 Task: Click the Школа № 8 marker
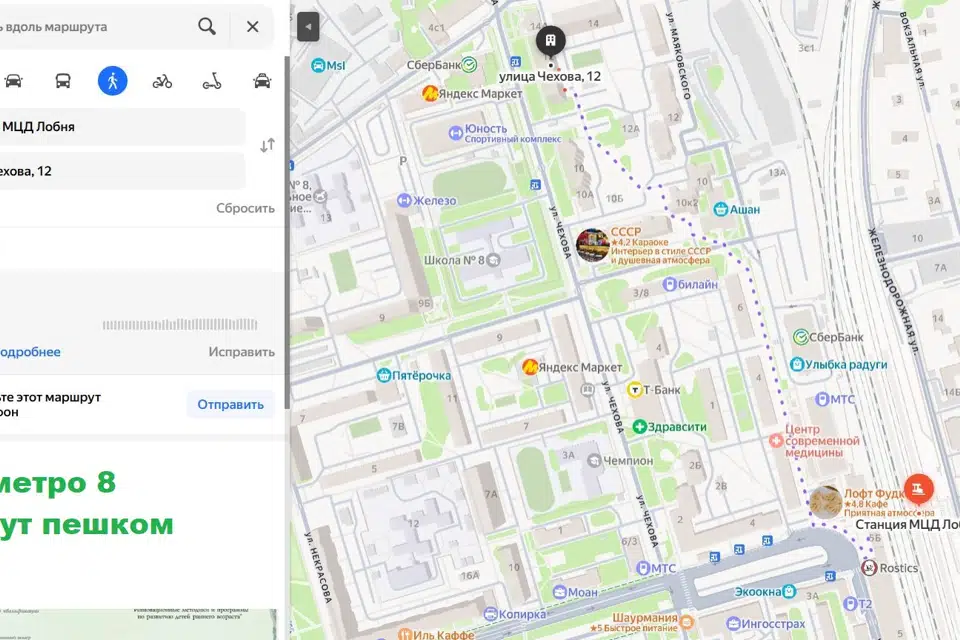[493, 260]
